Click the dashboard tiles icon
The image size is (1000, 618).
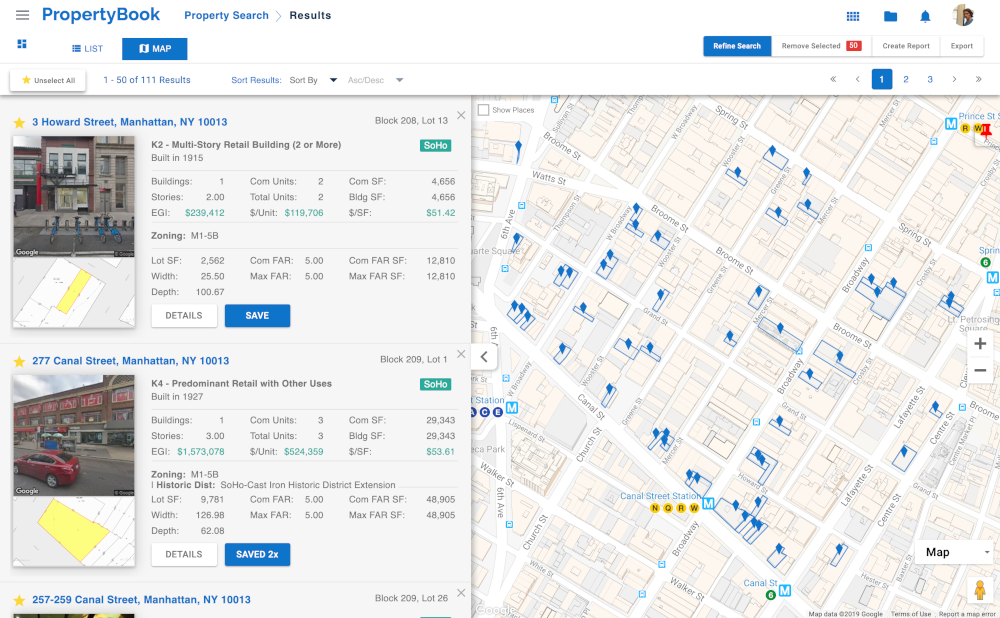(x=22, y=43)
